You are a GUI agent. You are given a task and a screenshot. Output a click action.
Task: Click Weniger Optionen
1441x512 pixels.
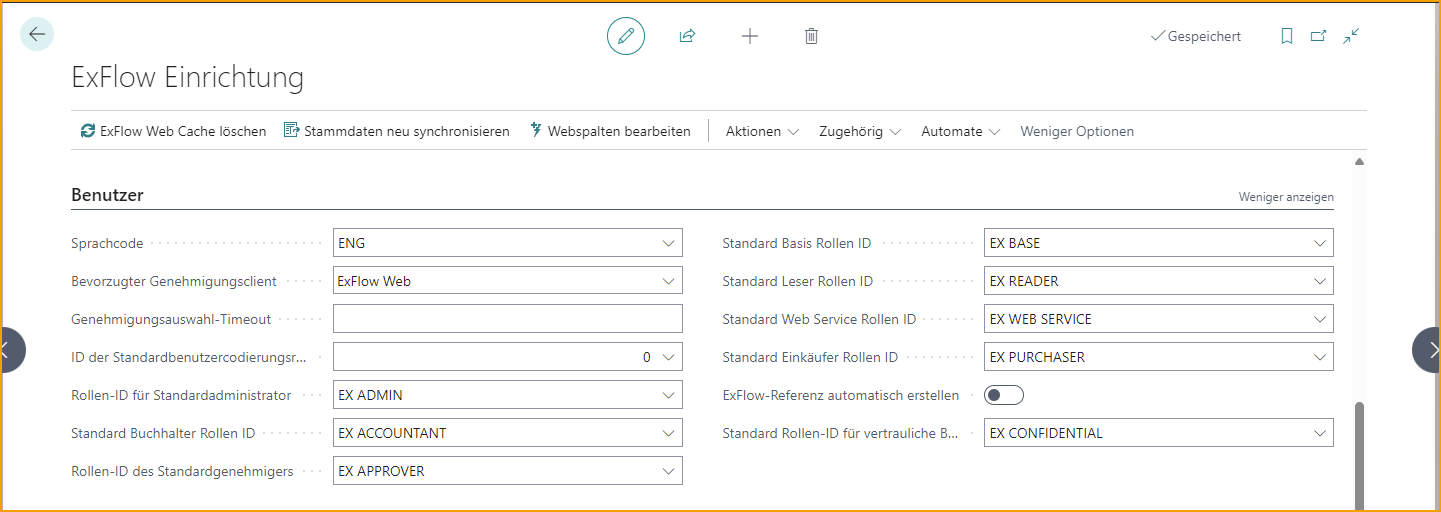pos(1077,131)
